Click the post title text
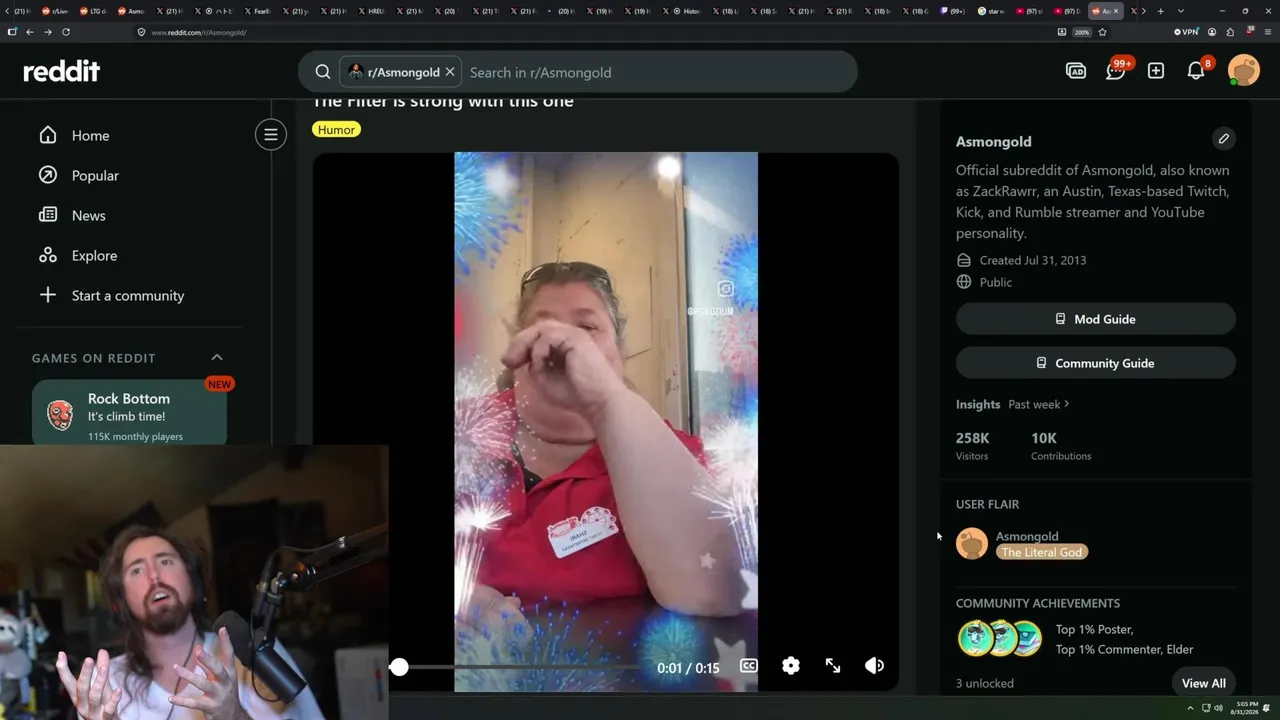 (443, 102)
